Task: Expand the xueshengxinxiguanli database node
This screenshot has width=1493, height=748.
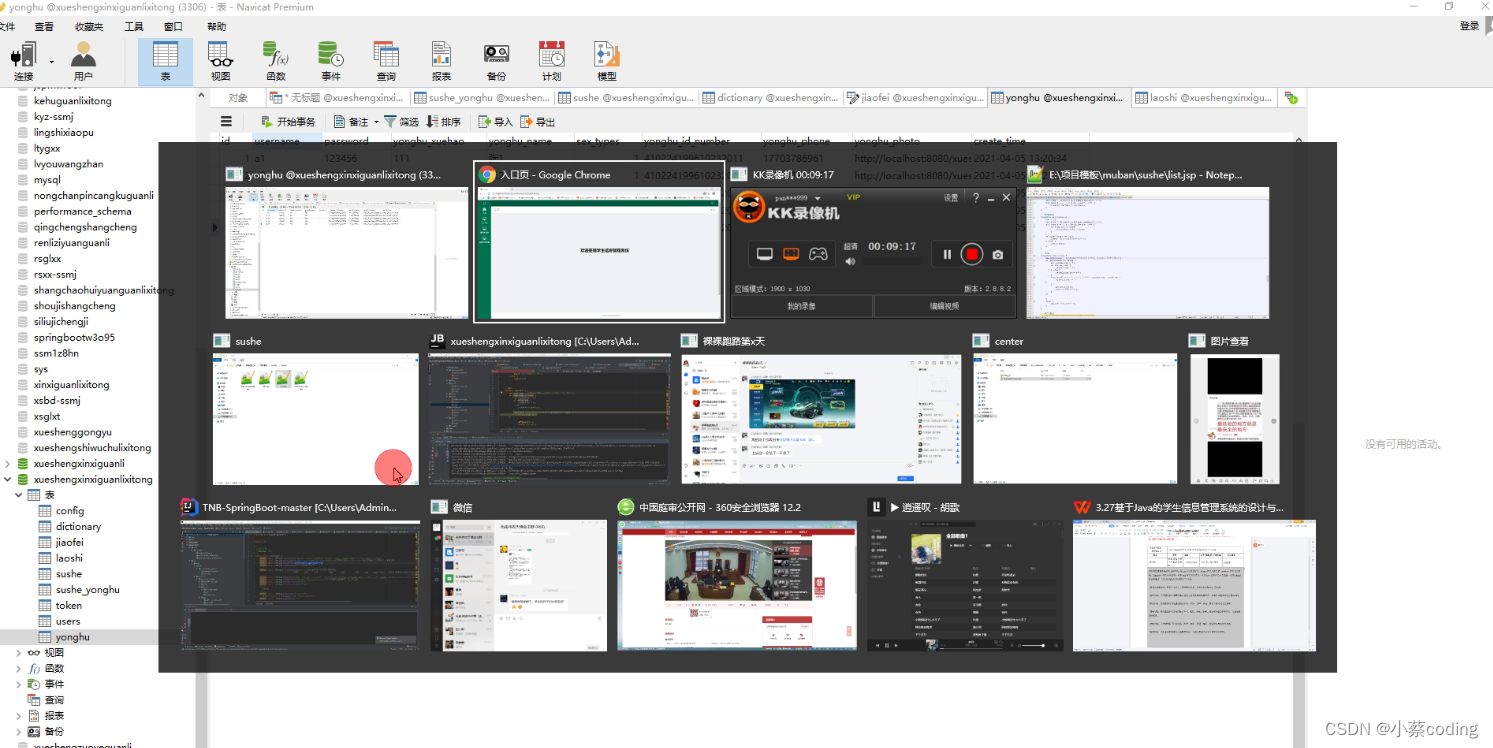Action: click(9, 464)
